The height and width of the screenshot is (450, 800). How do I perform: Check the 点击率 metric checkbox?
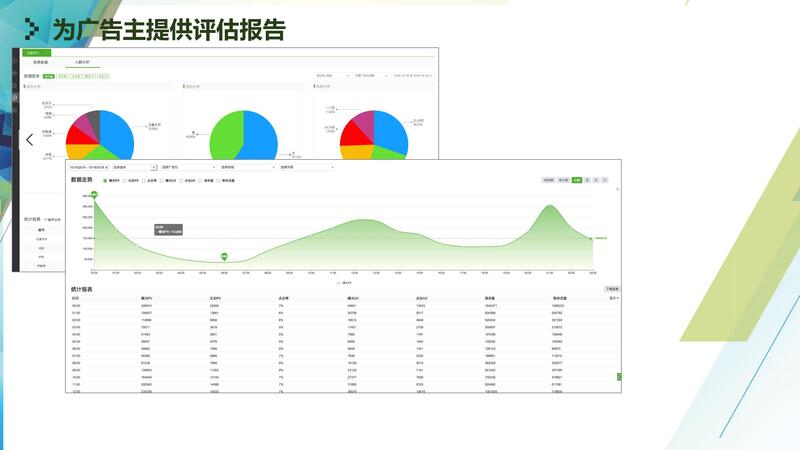coord(145,180)
